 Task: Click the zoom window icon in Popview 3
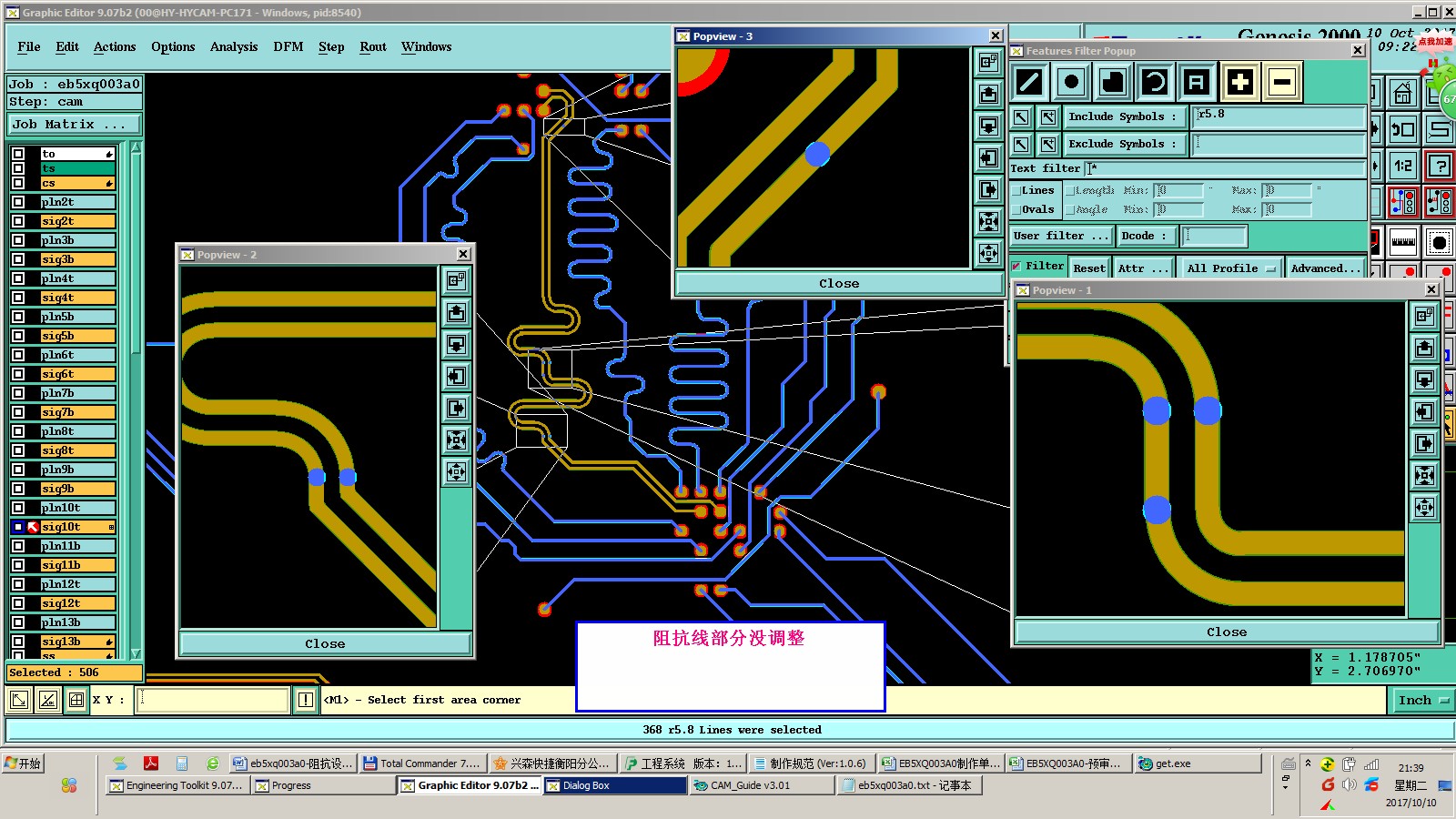tap(988, 63)
